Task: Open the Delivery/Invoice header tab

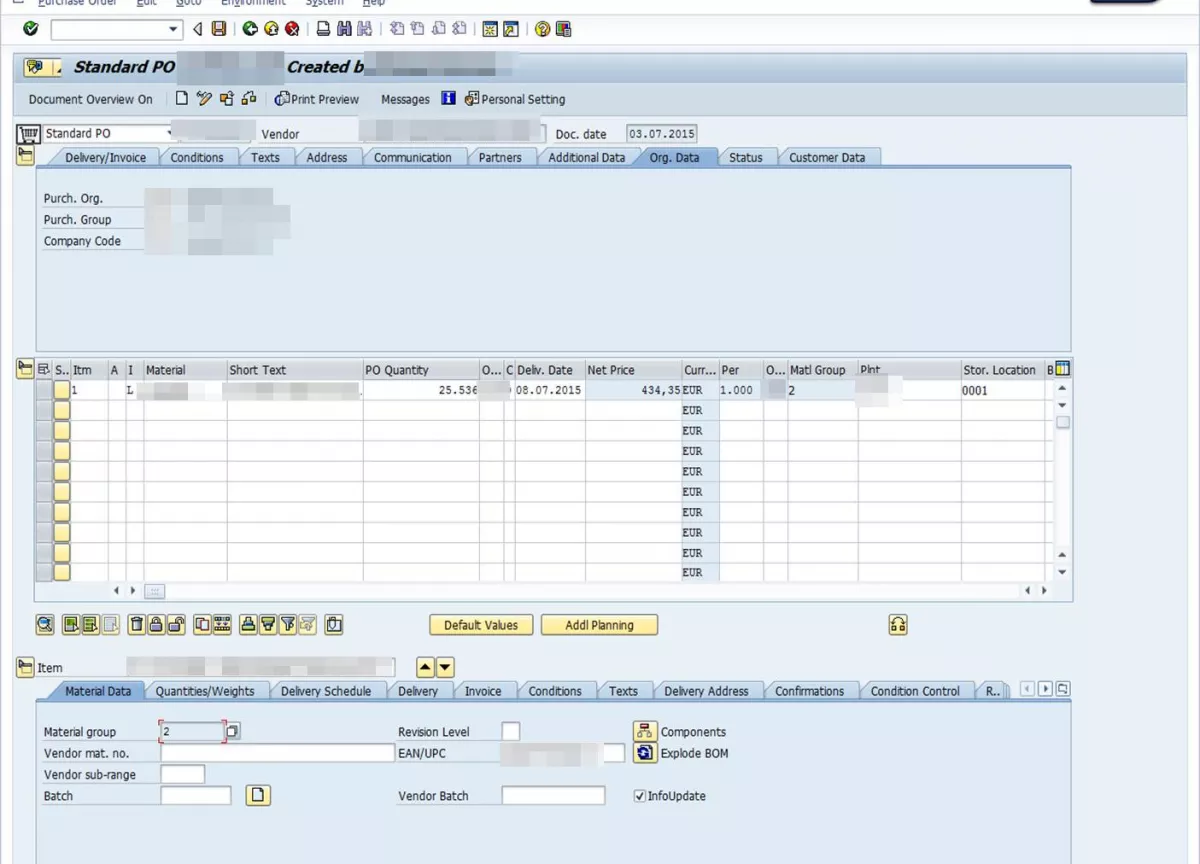Action: 105,157
